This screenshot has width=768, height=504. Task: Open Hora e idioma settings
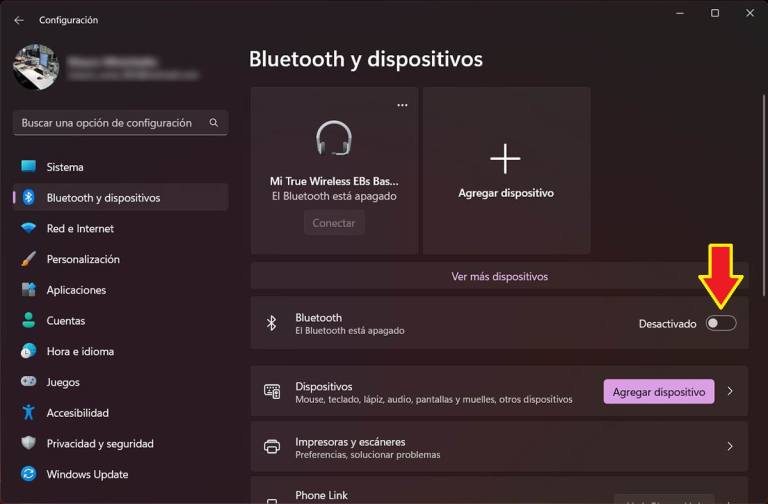tap(79, 352)
